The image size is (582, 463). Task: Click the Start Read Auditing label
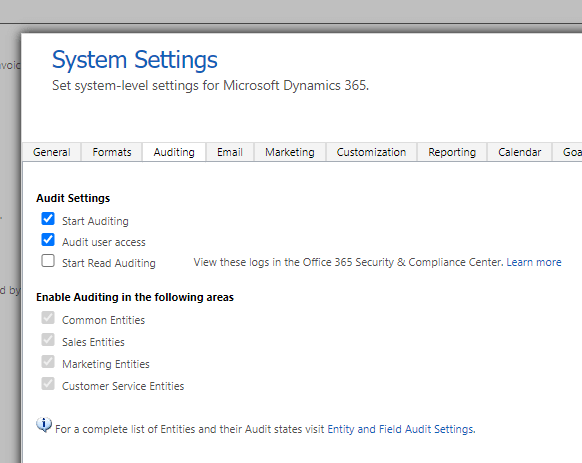pyautogui.click(x=109, y=263)
